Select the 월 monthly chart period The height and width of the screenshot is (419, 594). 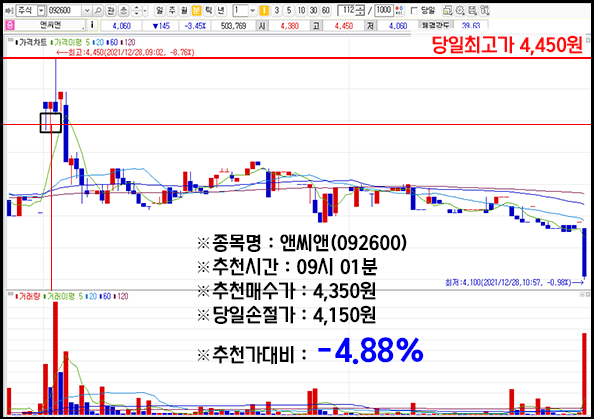pos(184,11)
